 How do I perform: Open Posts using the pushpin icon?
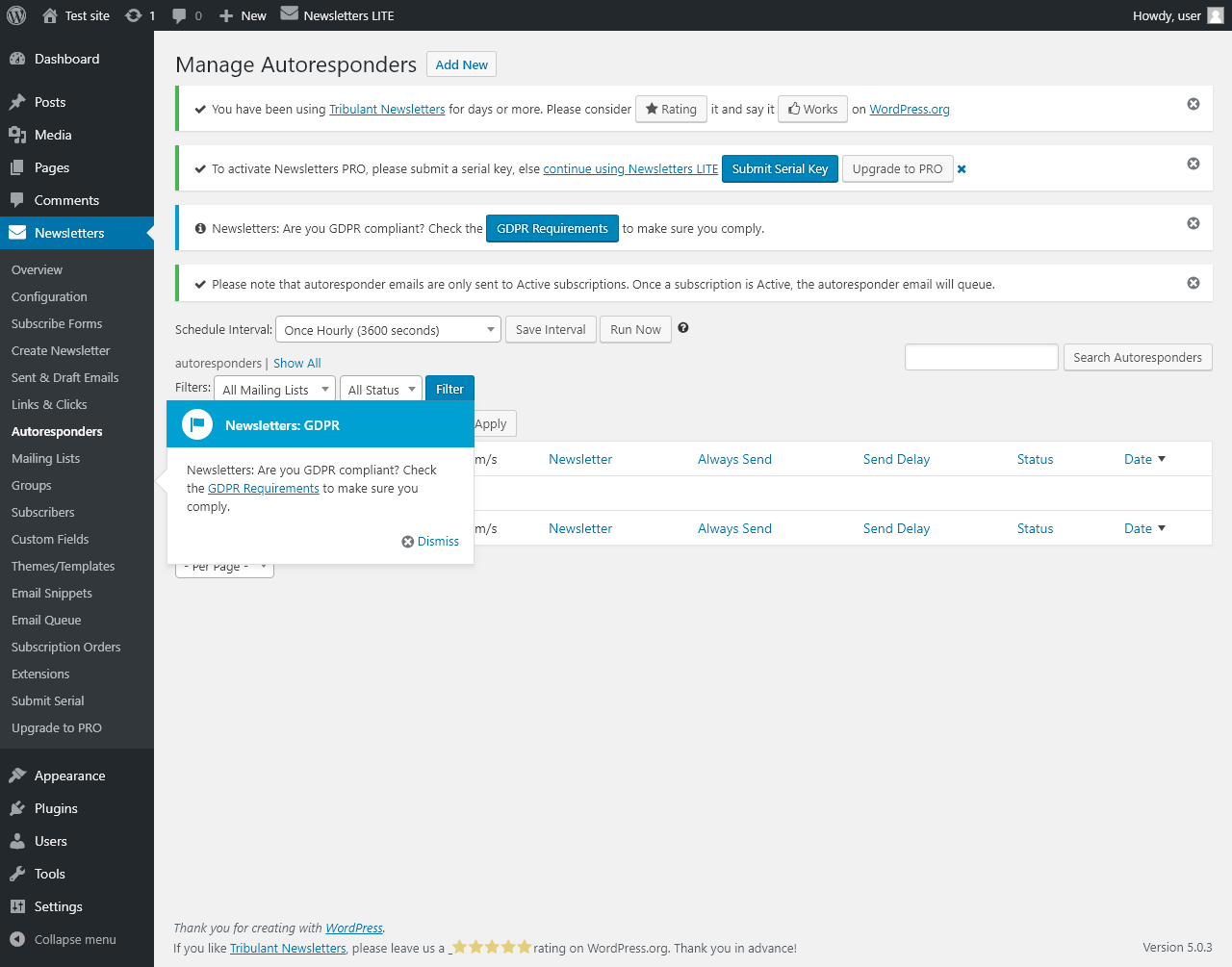coord(17,102)
